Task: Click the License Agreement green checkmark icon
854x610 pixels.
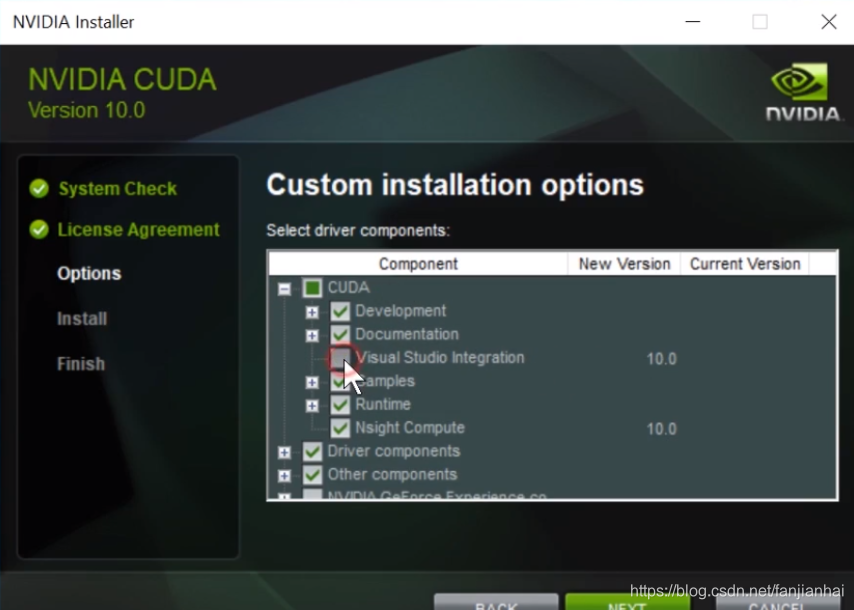Action: pos(39,230)
